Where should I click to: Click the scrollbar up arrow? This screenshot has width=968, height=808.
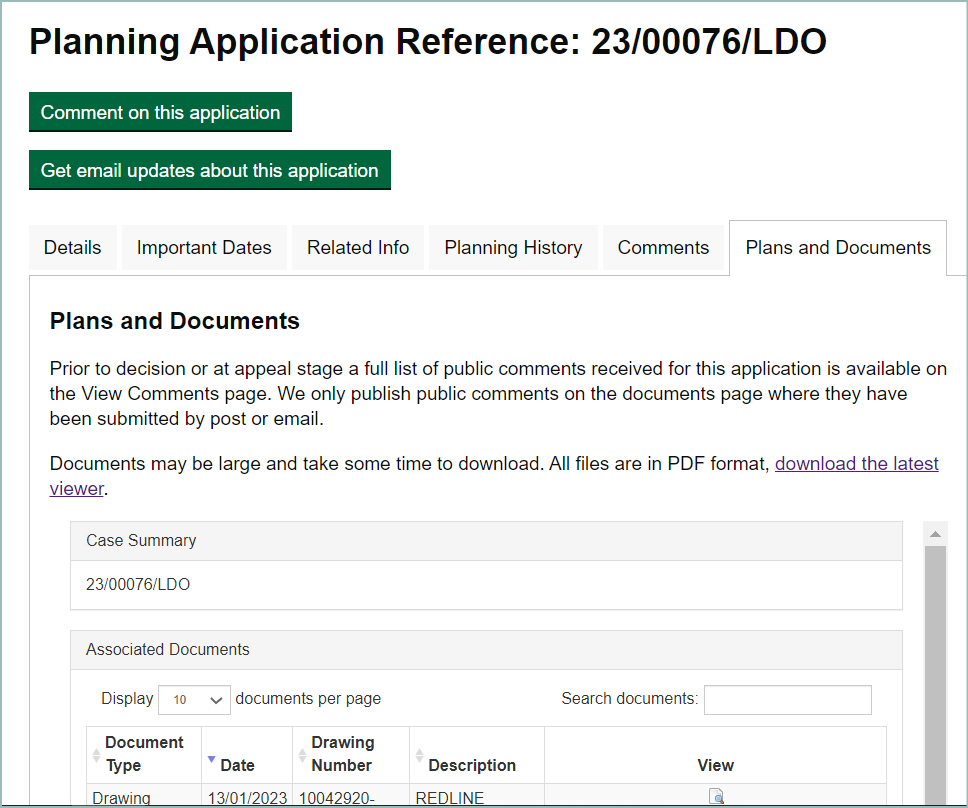point(935,534)
